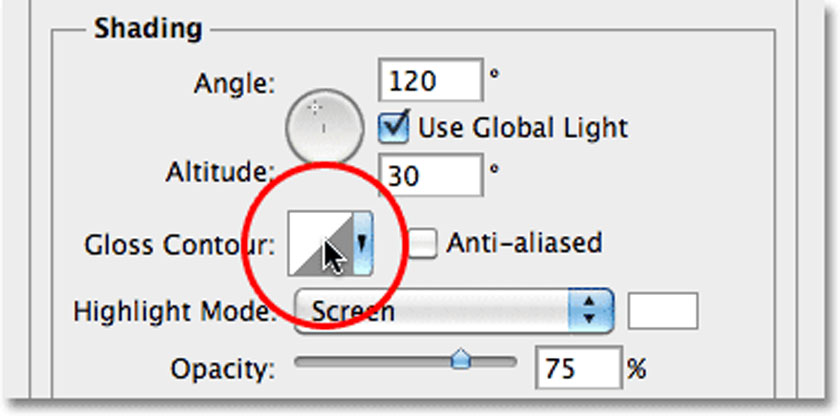
Task: Open the Gloss Contour curve thumbnail
Action: point(320,244)
